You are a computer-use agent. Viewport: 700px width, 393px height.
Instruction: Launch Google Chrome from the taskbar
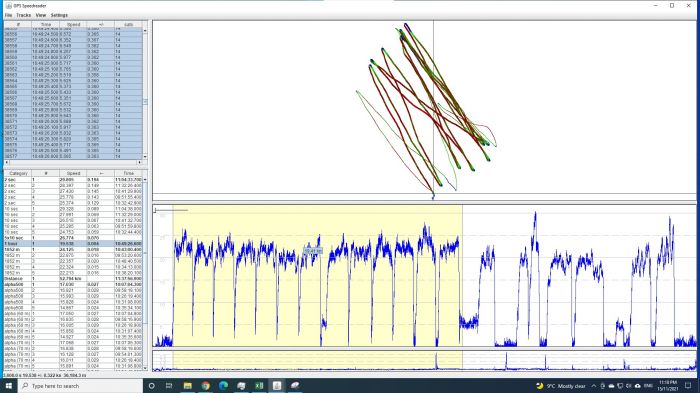[205, 385]
